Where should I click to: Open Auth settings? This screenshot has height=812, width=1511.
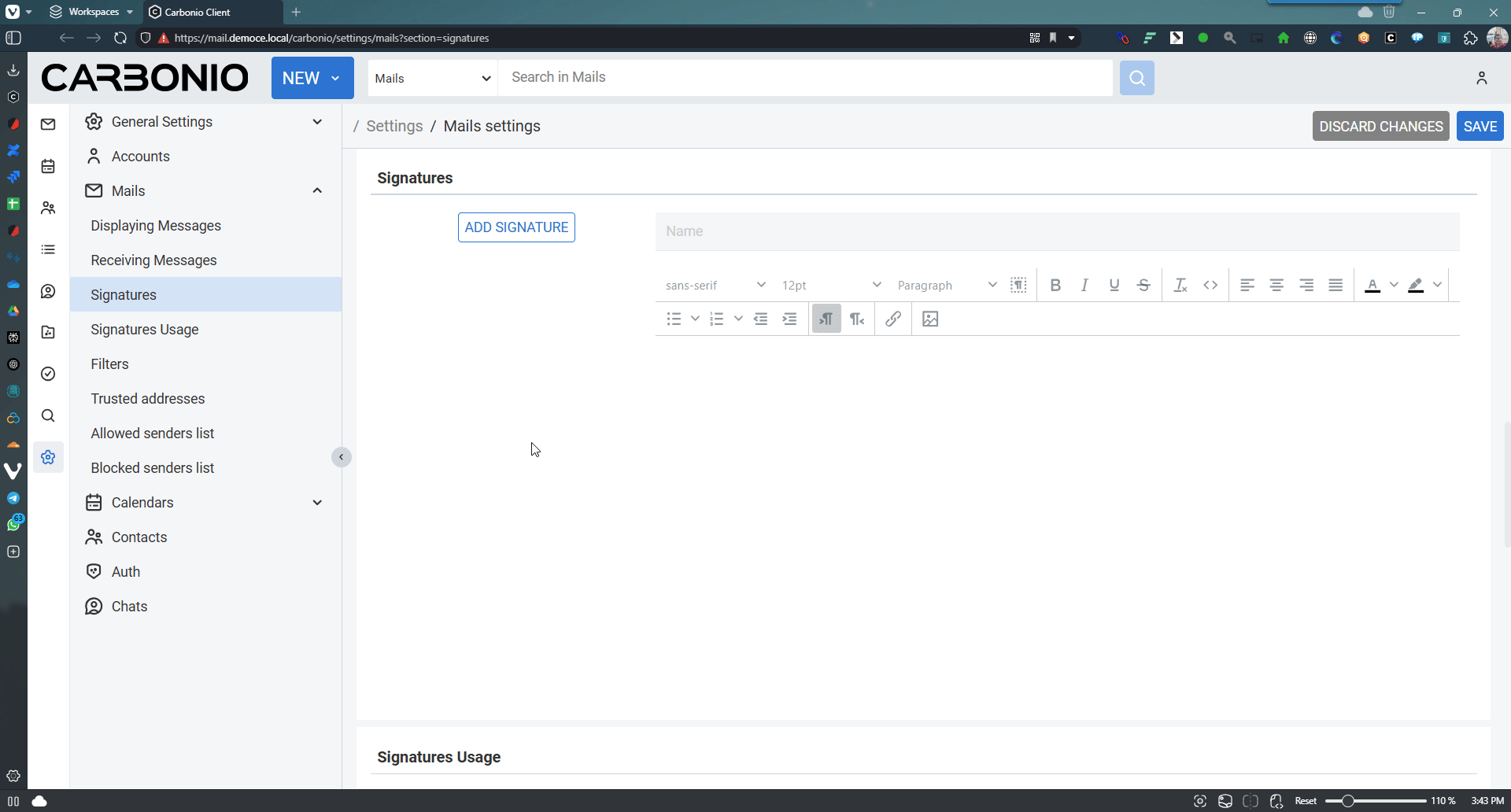click(x=205, y=572)
